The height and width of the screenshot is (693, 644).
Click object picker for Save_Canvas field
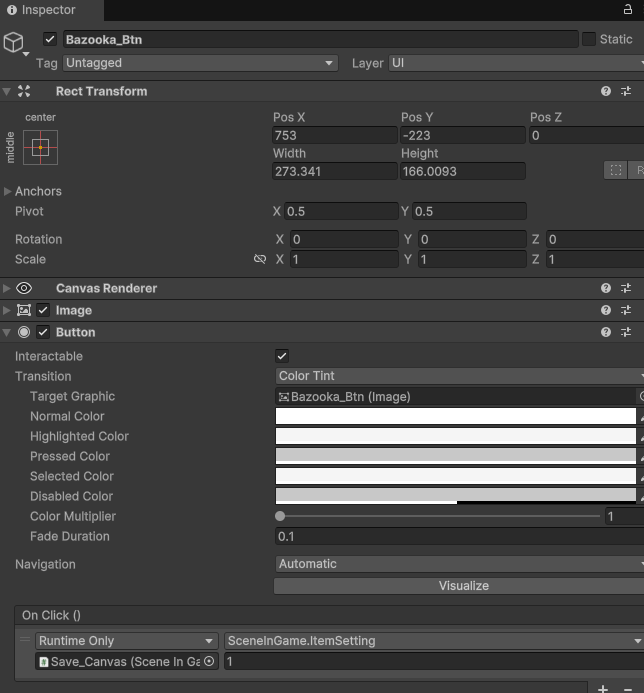pos(209,661)
